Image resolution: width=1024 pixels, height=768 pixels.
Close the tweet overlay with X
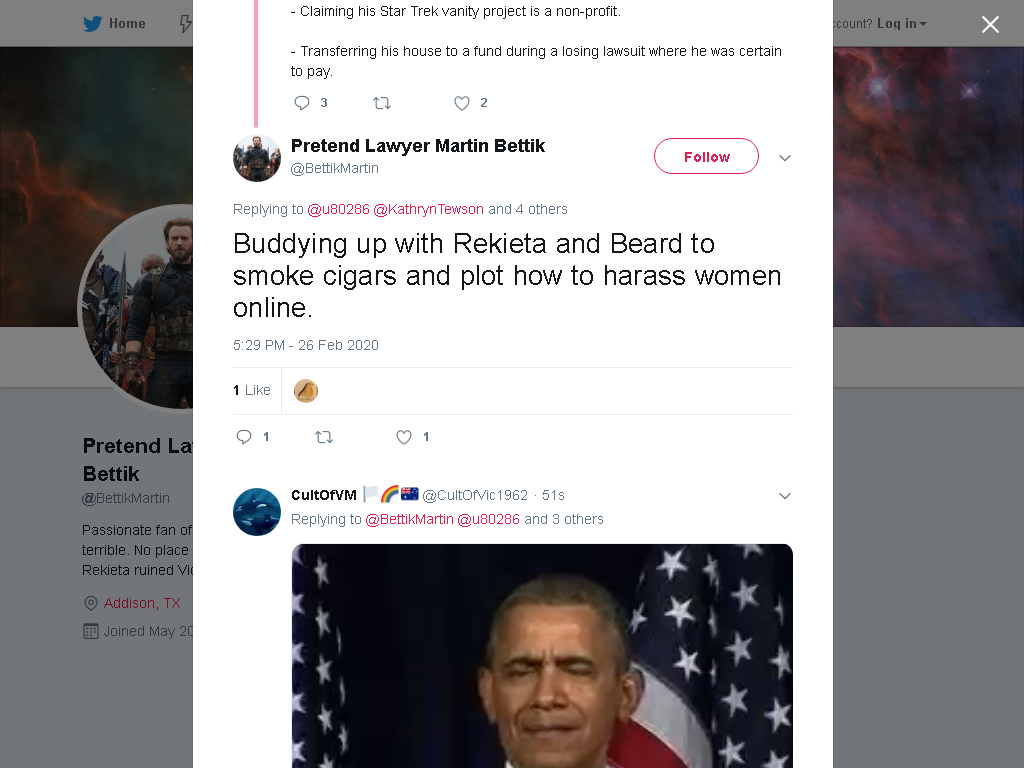990,24
